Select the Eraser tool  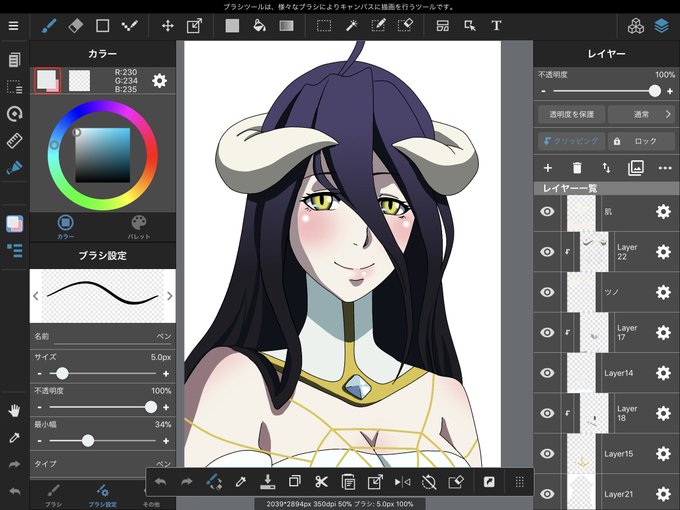(75, 26)
